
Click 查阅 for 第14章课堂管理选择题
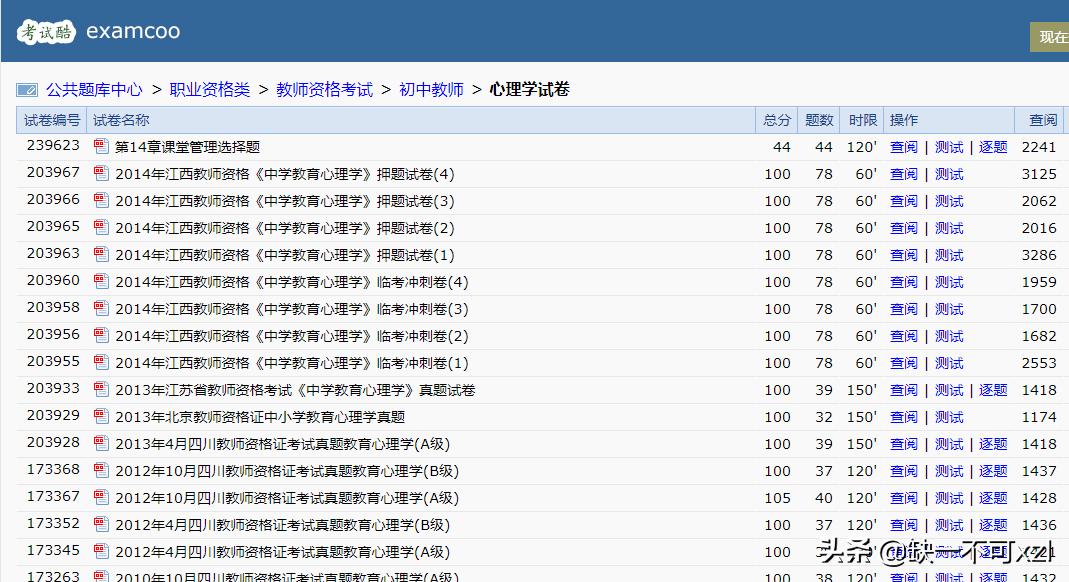point(903,147)
